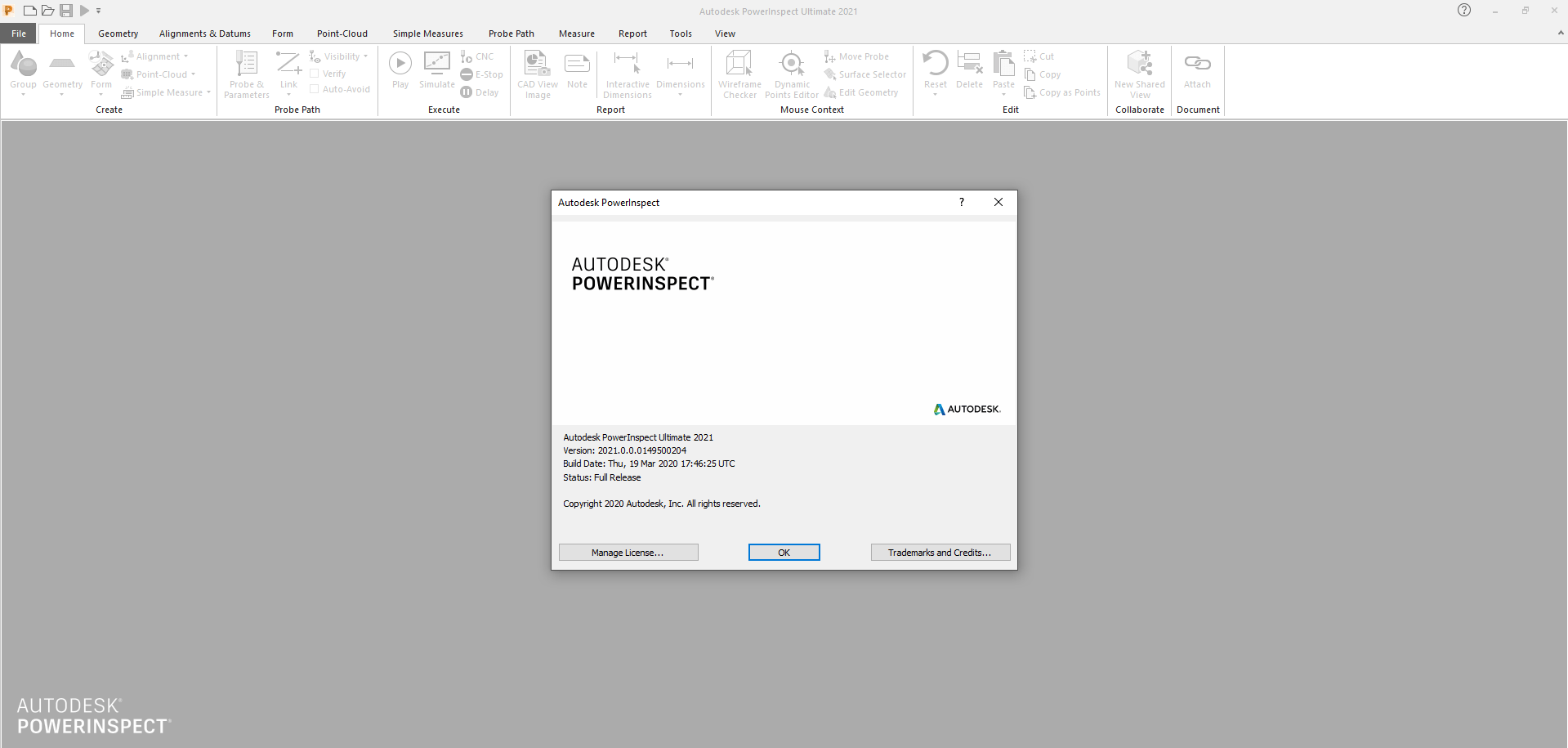Click the Status: Full Release text

[x=602, y=477]
